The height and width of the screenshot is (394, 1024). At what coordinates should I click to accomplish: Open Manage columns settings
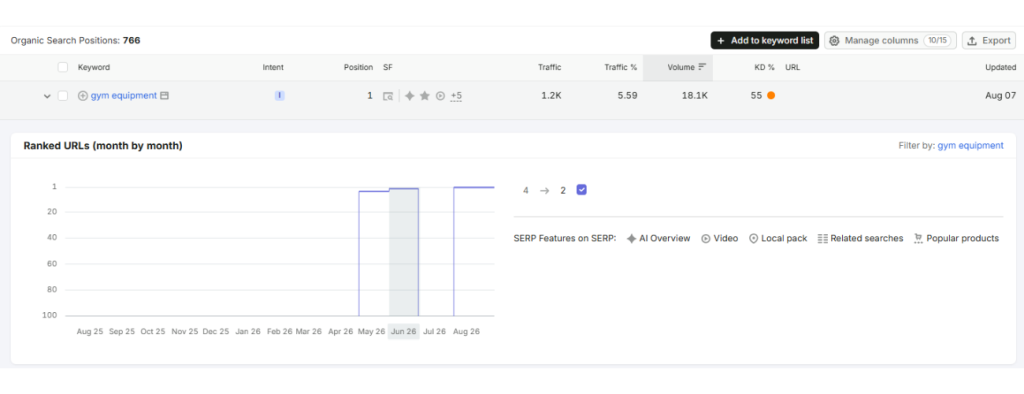tap(890, 41)
